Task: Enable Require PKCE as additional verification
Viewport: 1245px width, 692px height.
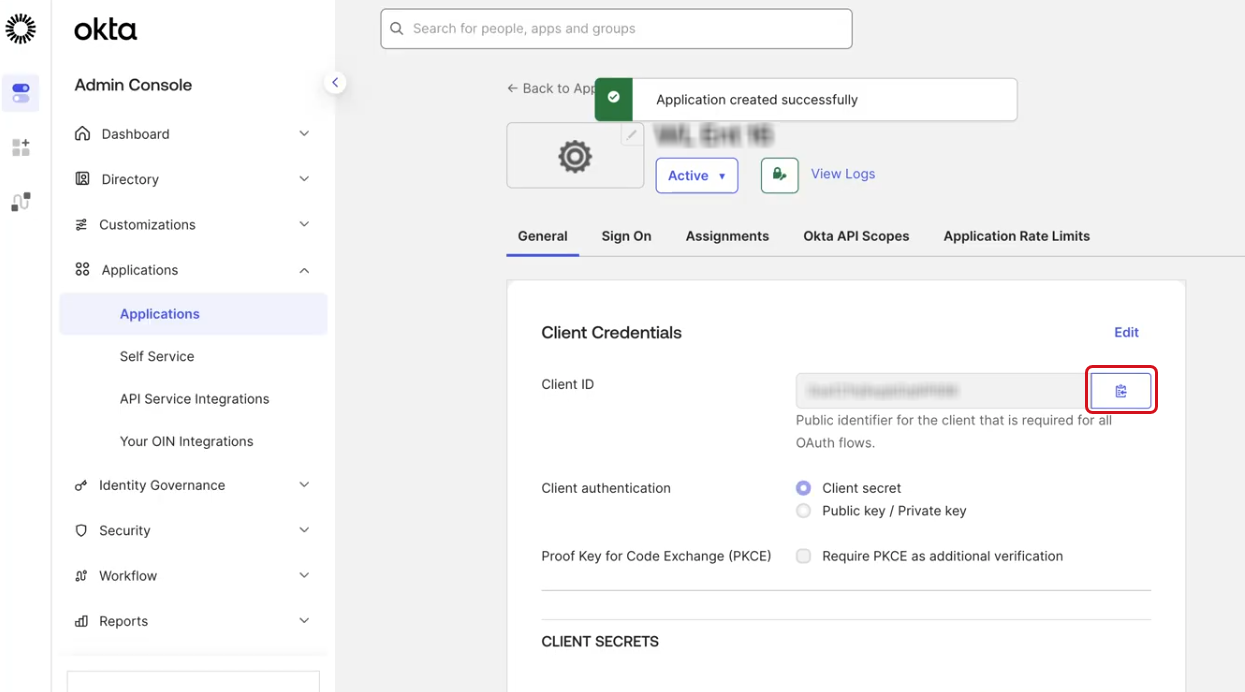Action: (803, 556)
